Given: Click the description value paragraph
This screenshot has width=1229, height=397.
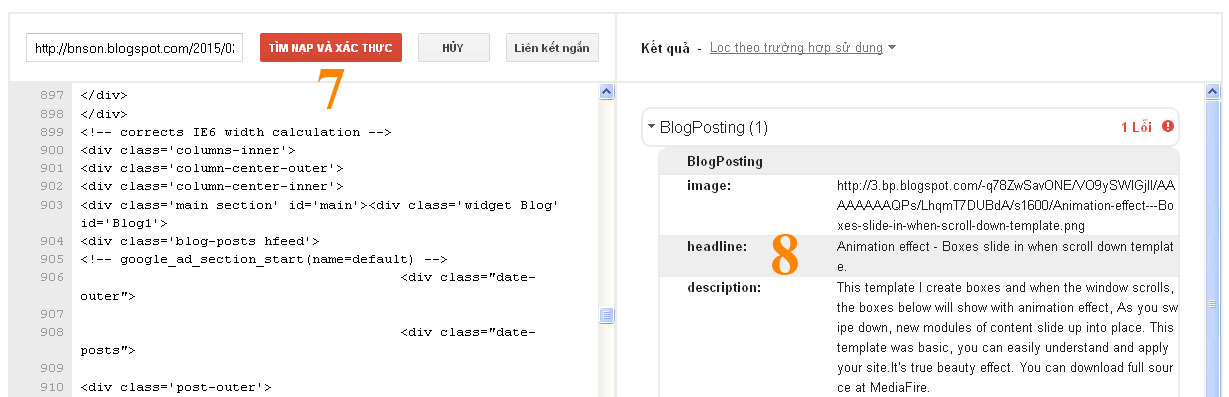Looking at the screenshot, I should coord(1007,337).
